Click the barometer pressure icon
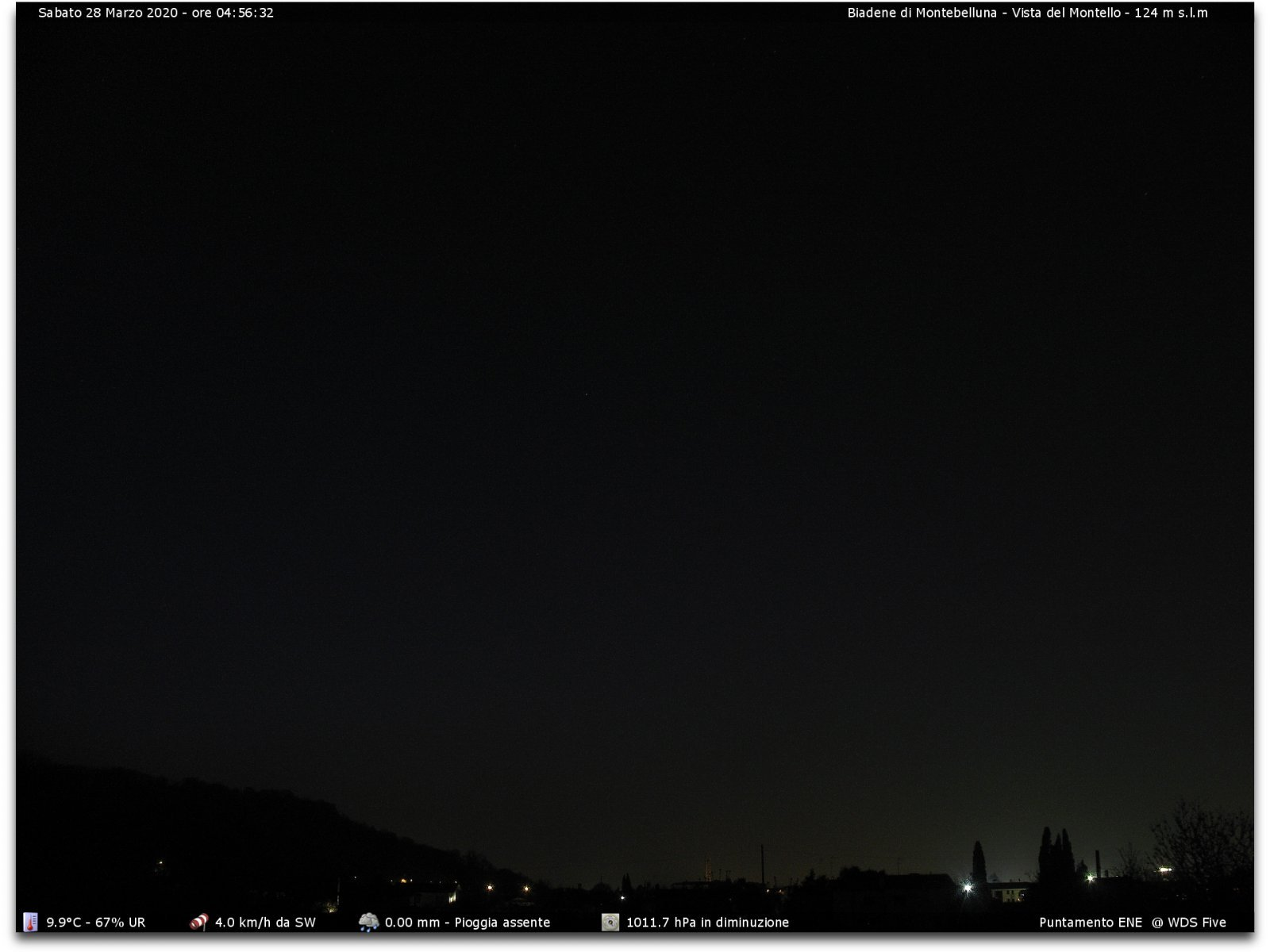 point(610,922)
